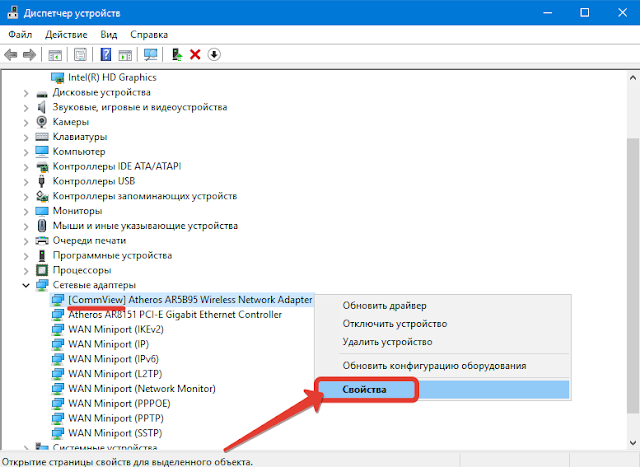Click the Контроллеры USB plug icon

(x=41, y=181)
